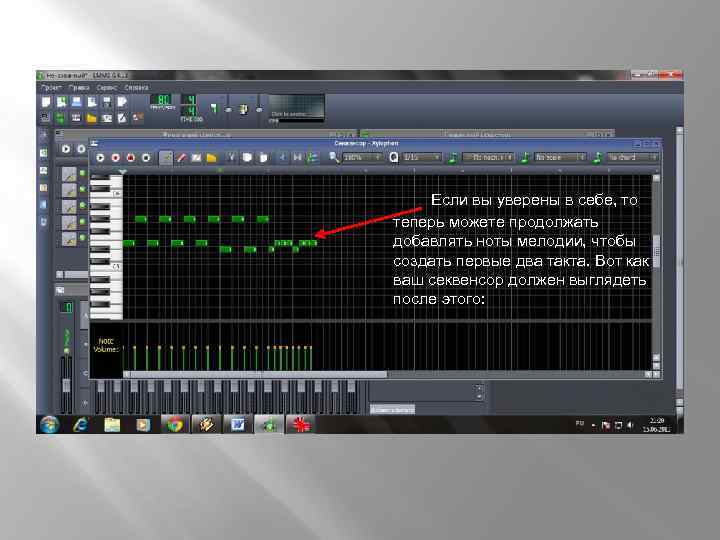
Task: Open the Справка menu
Action: (x=136, y=87)
